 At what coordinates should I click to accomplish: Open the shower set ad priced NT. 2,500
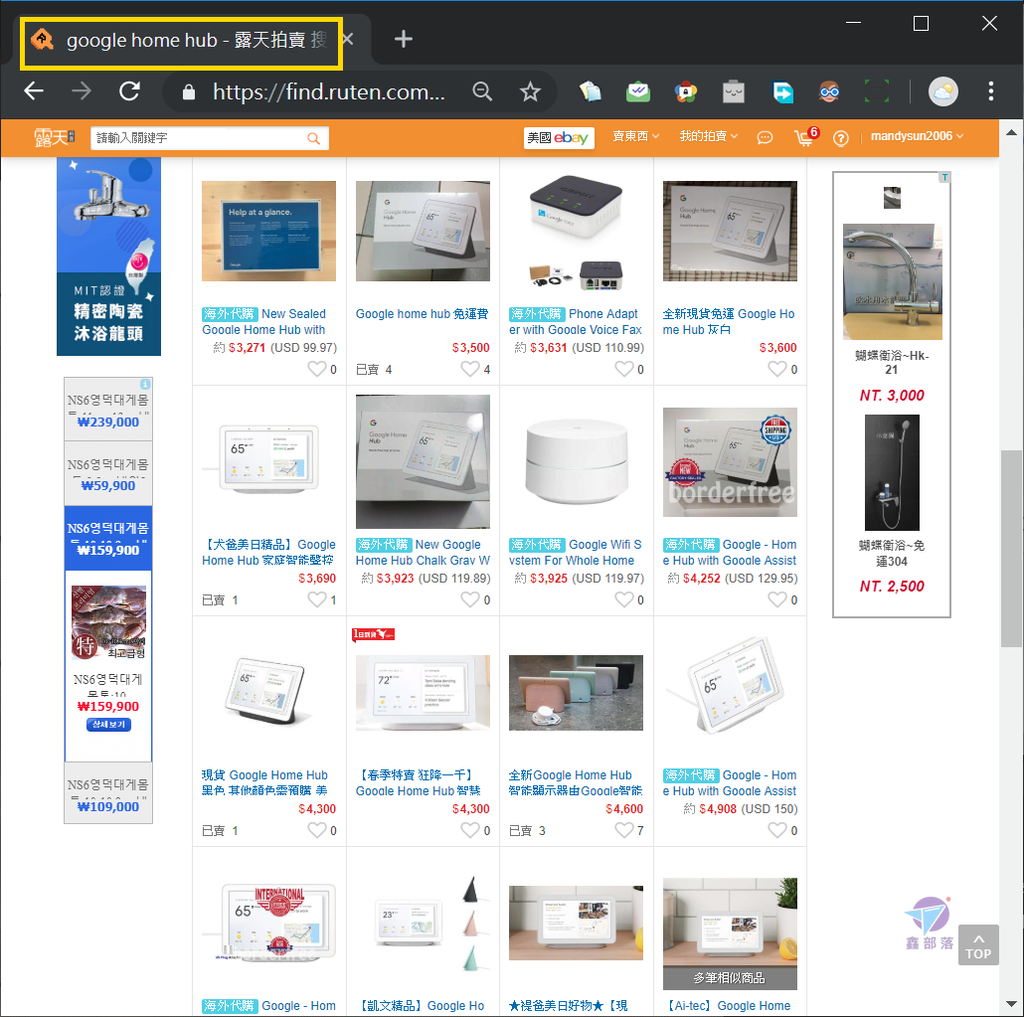(x=891, y=505)
